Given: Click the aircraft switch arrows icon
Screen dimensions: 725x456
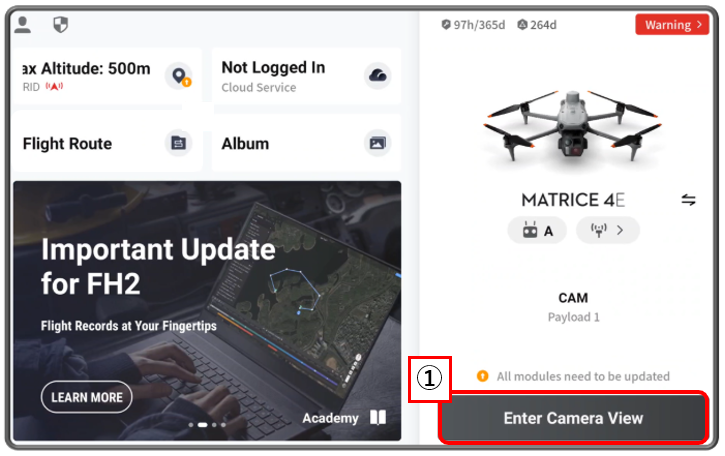Looking at the screenshot, I should click(688, 200).
